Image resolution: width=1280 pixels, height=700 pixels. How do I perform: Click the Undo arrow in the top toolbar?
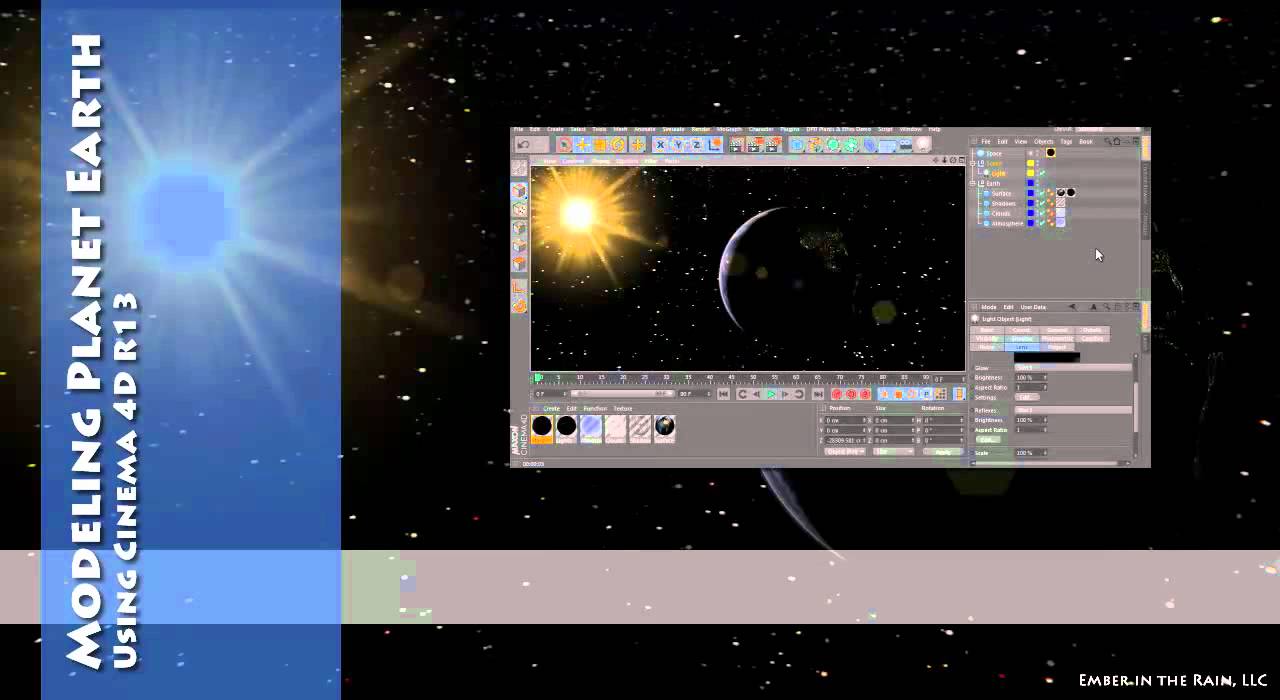tap(523, 144)
